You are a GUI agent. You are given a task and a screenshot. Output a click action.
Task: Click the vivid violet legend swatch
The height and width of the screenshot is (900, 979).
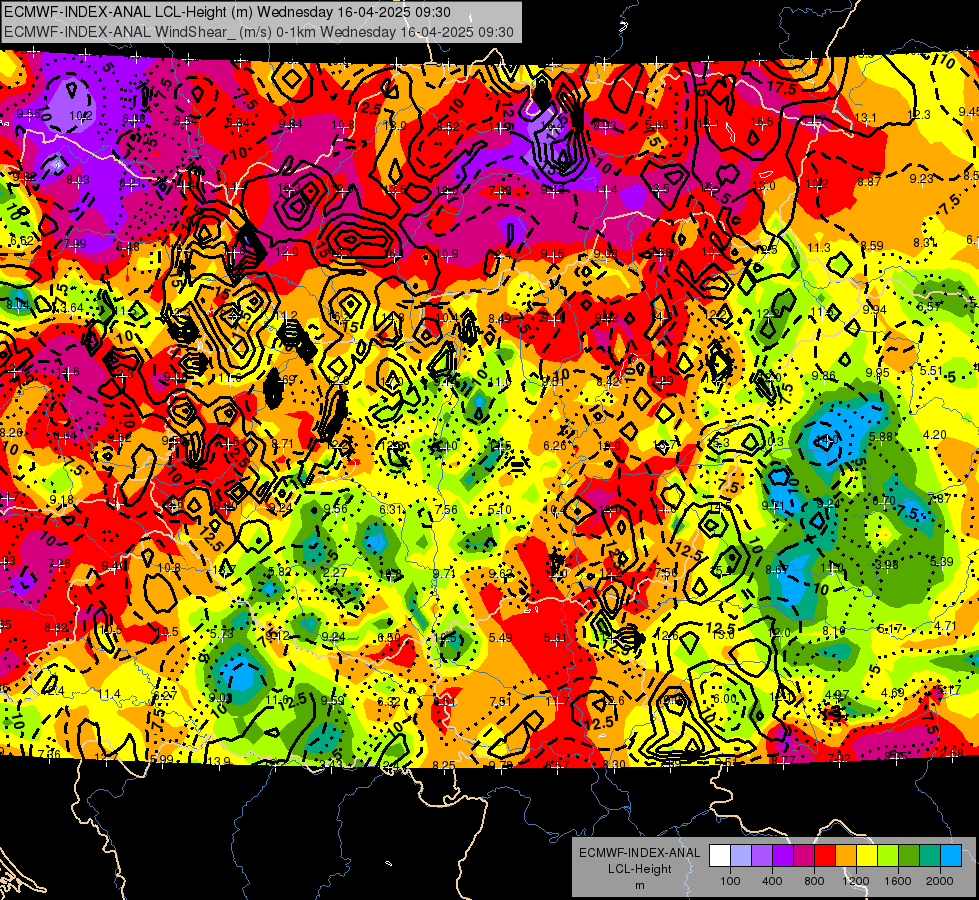(x=783, y=855)
